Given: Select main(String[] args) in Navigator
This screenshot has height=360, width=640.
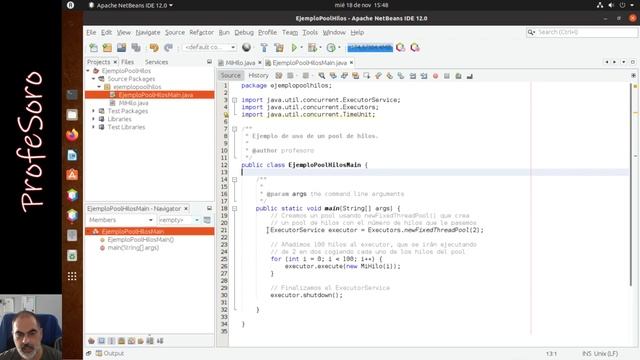Looking at the screenshot, I should click(x=133, y=248).
